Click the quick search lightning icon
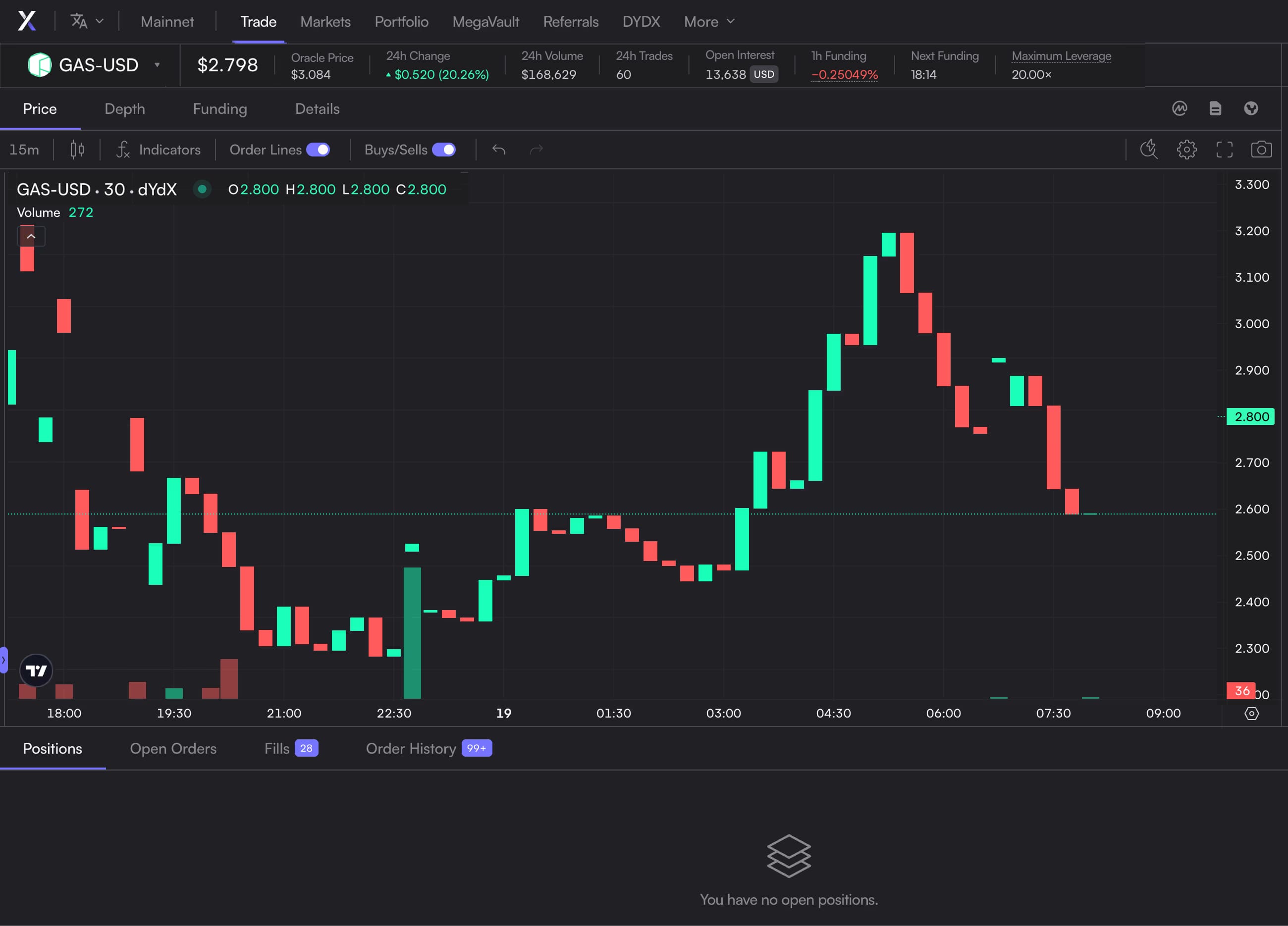This screenshot has width=1288, height=926. pyautogui.click(x=1149, y=150)
